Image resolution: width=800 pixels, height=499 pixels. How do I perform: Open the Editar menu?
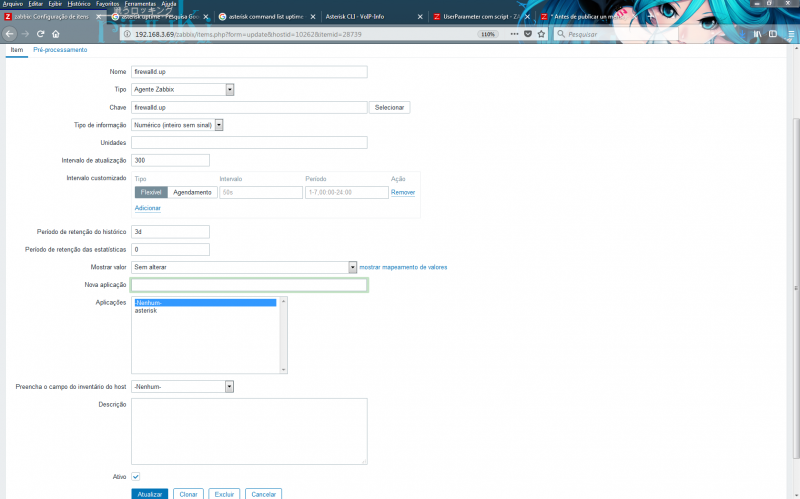click(35, 4)
